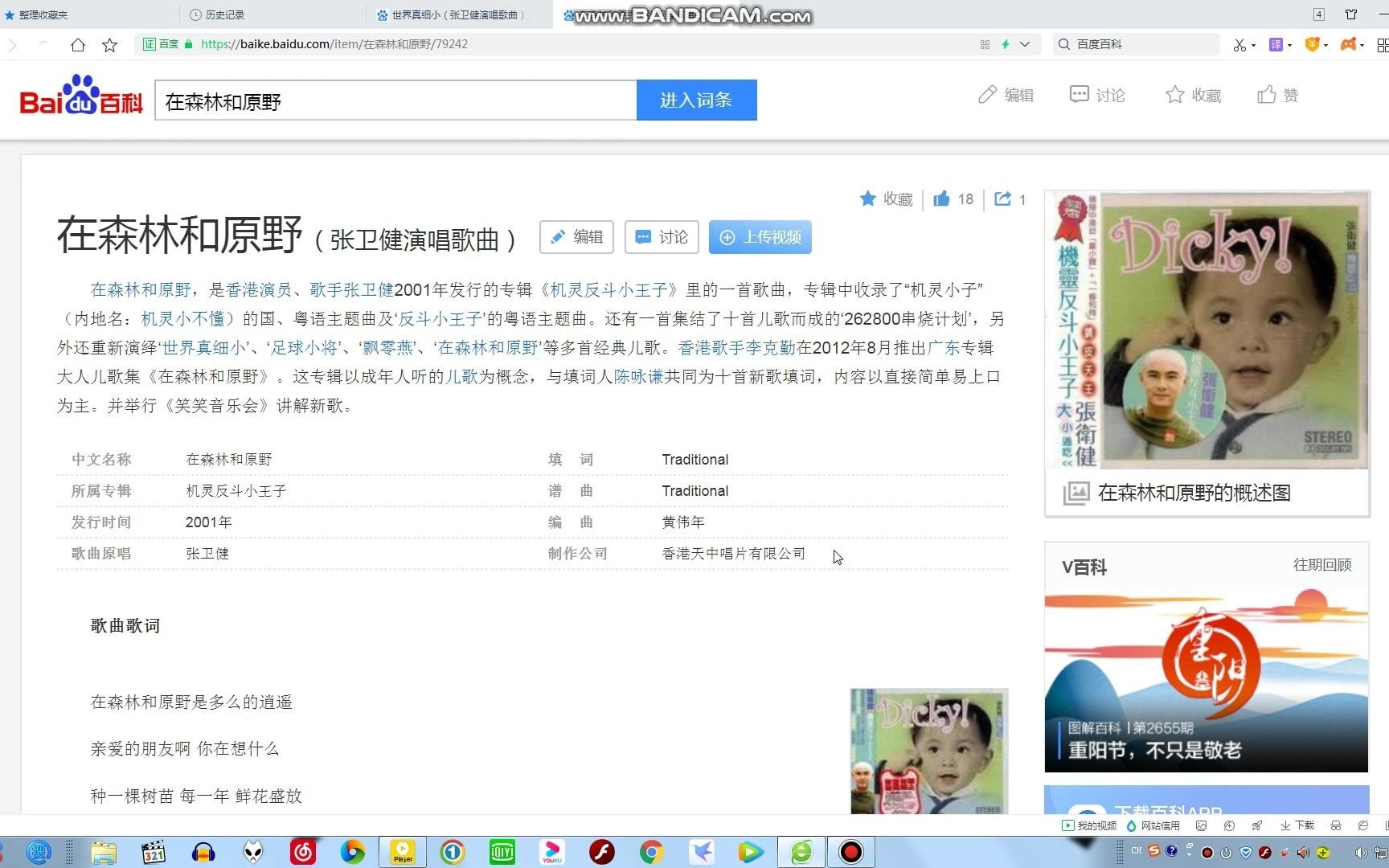Open the folder icon in the taskbar
1389x868 pixels.
pos(104,852)
